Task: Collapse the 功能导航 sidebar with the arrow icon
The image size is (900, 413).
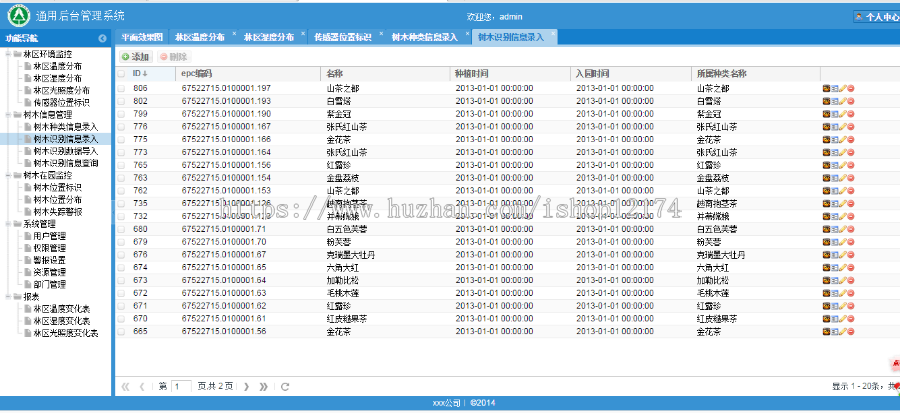Action: point(103,38)
